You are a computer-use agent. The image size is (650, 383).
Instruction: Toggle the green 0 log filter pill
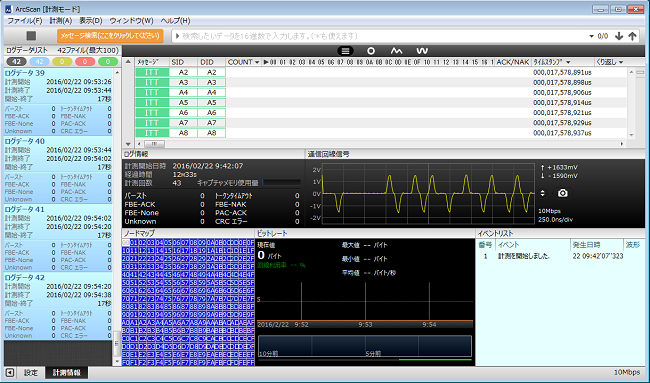[x=108, y=62]
